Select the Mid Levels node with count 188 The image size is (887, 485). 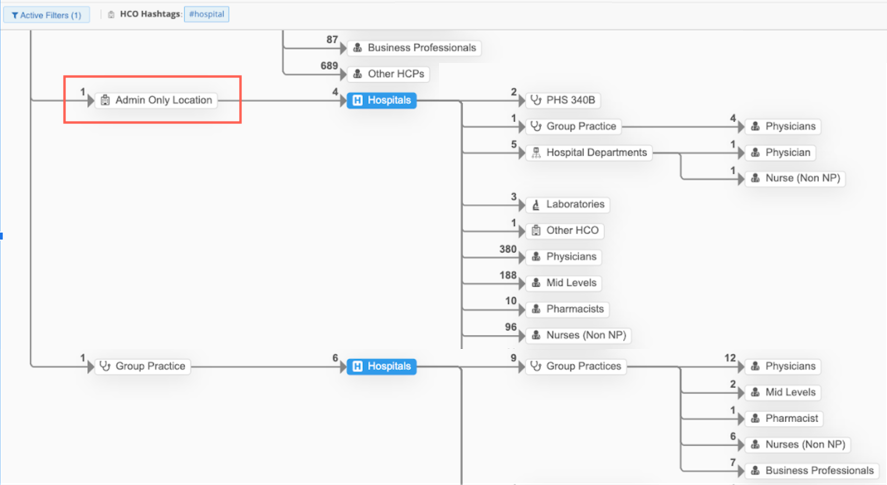tap(566, 283)
